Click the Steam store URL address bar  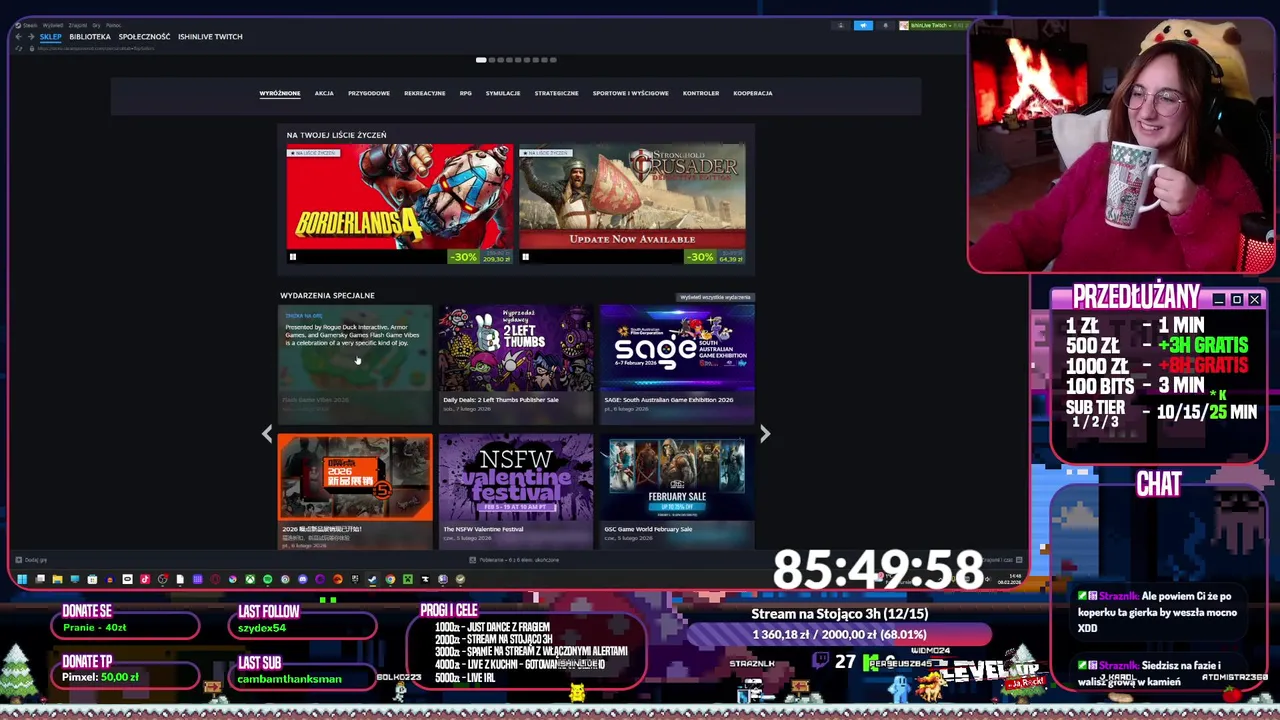[96, 48]
